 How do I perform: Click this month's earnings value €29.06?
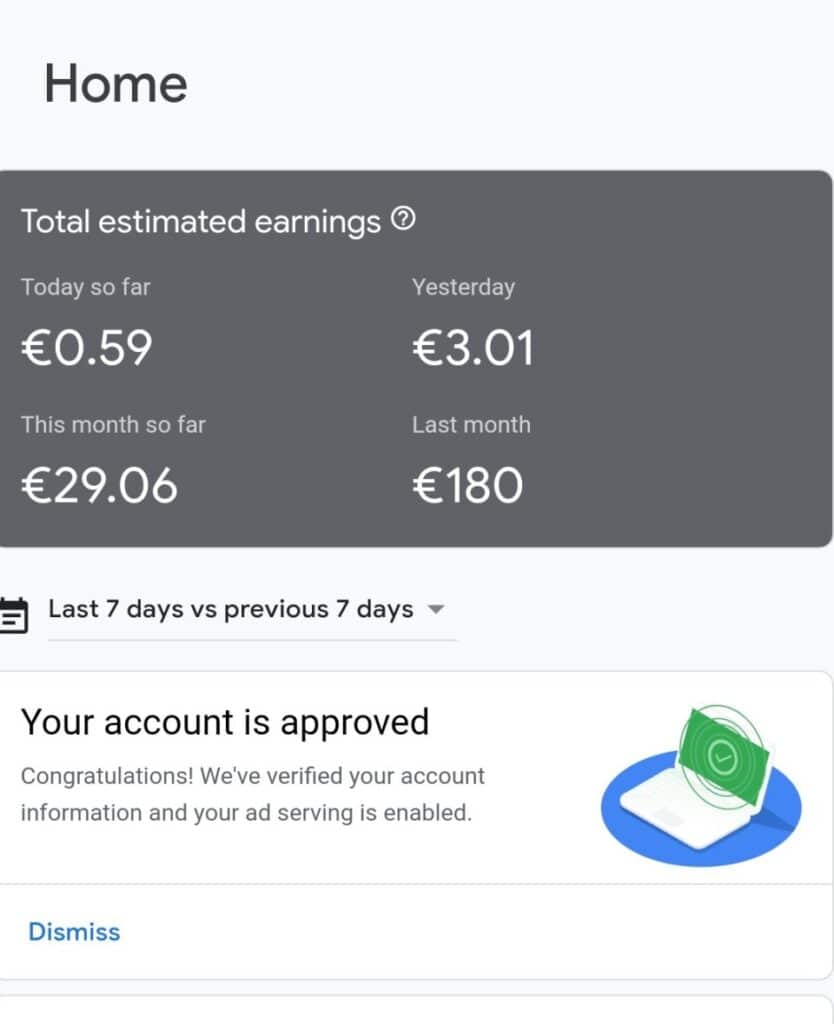point(99,486)
